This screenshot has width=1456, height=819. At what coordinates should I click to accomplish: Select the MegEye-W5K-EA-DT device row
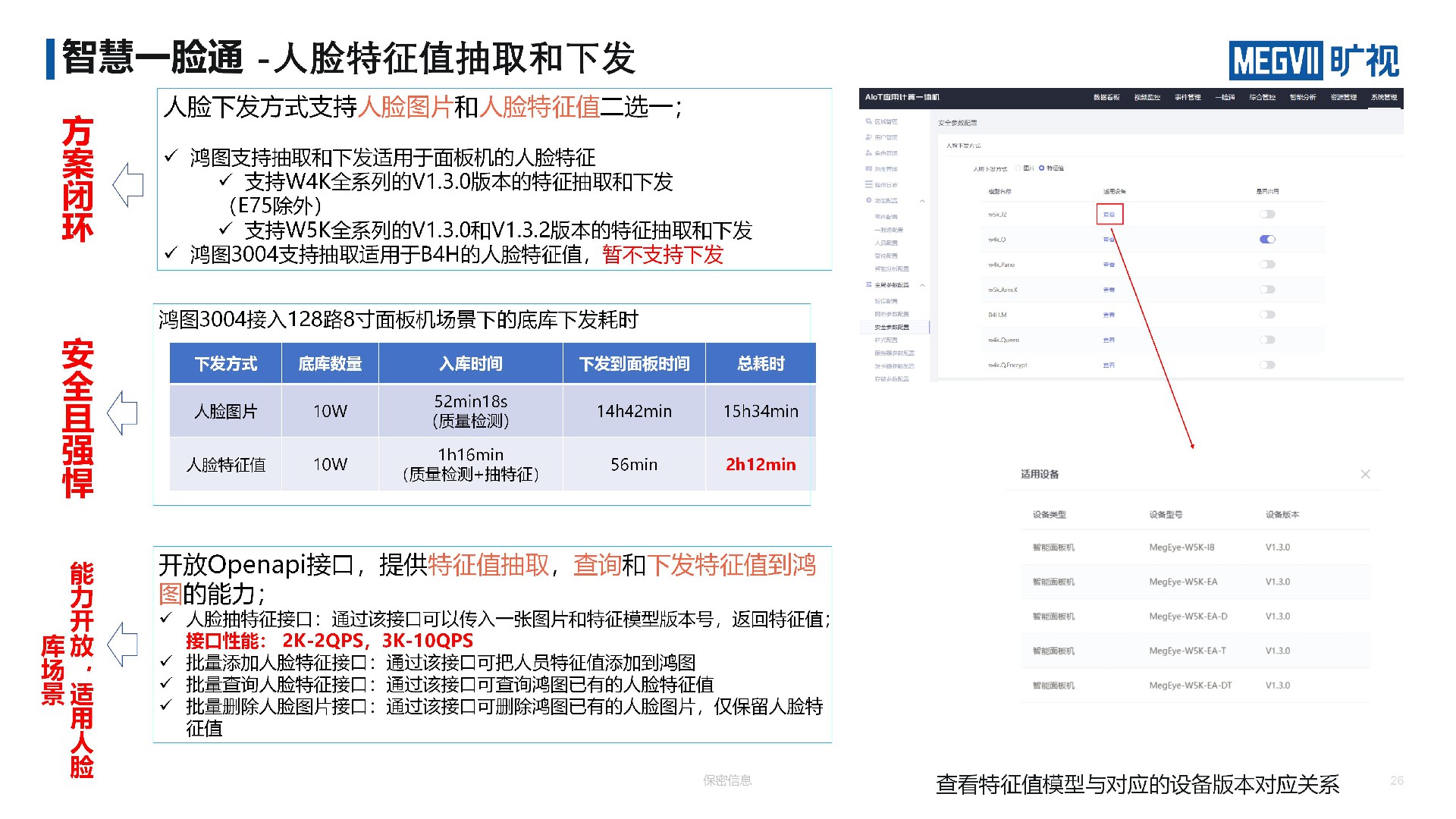coord(1195,686)
